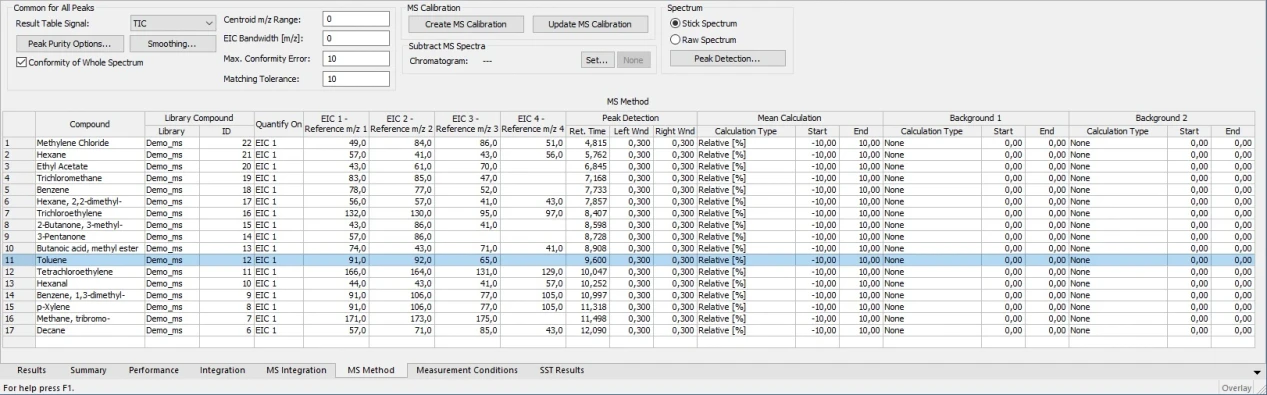The height and width of the screenshot is (395, 1267).
Task: Open the Integration tab
Action: click(222, 370)
